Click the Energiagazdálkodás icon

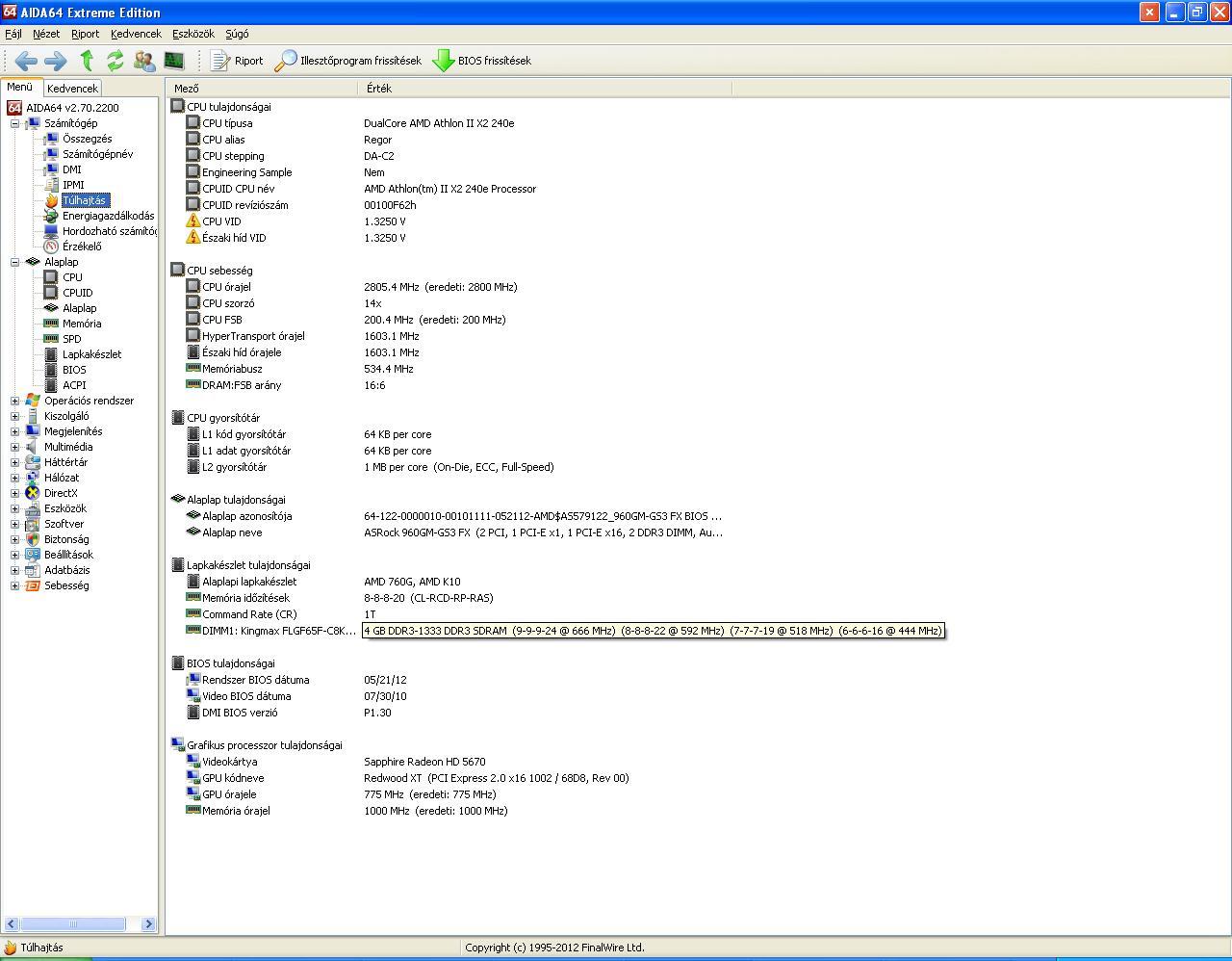(51, 216)
